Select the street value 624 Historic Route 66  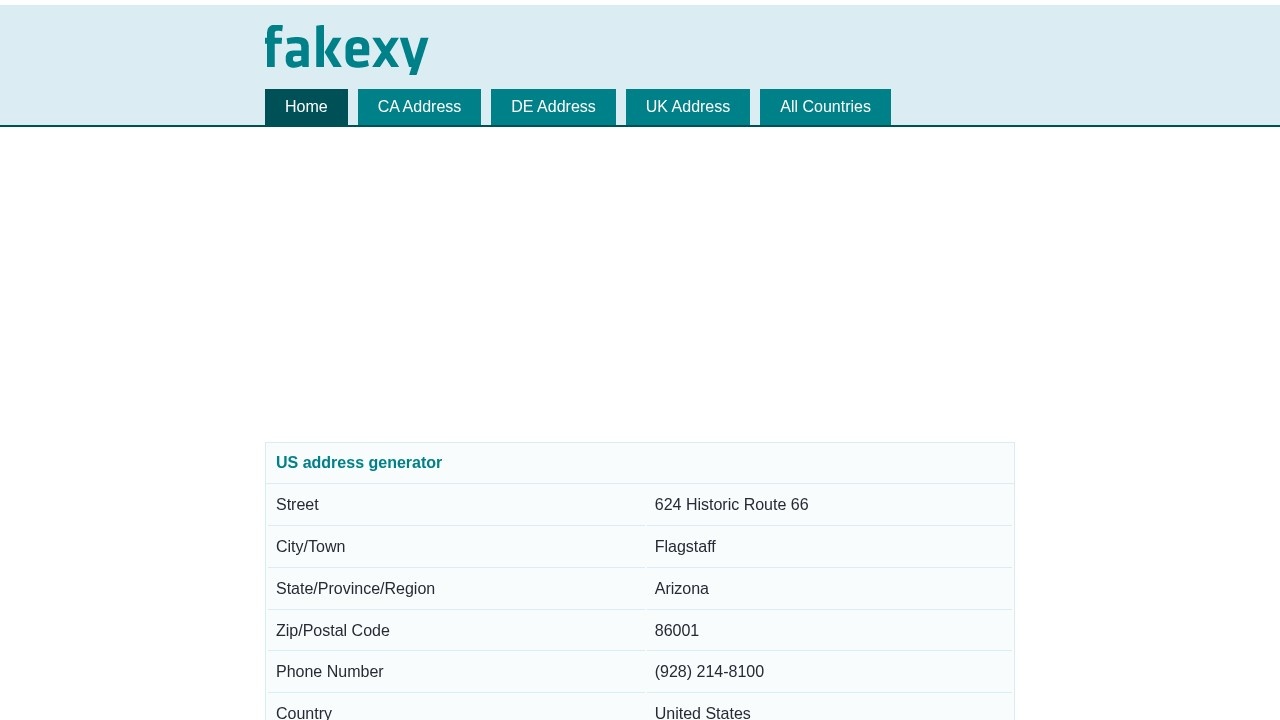(731, 505)
